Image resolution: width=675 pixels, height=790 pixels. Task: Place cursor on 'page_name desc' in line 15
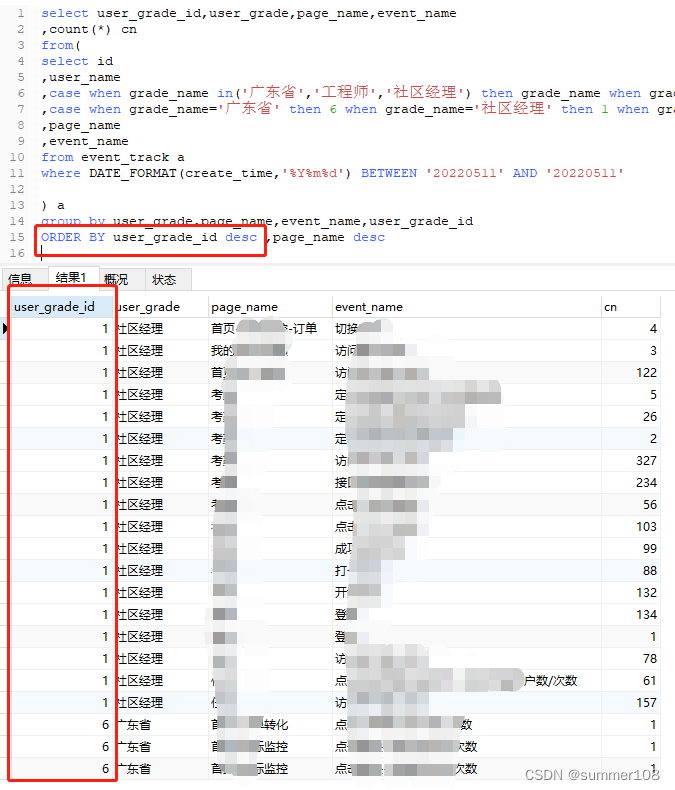tap(328, 237)
